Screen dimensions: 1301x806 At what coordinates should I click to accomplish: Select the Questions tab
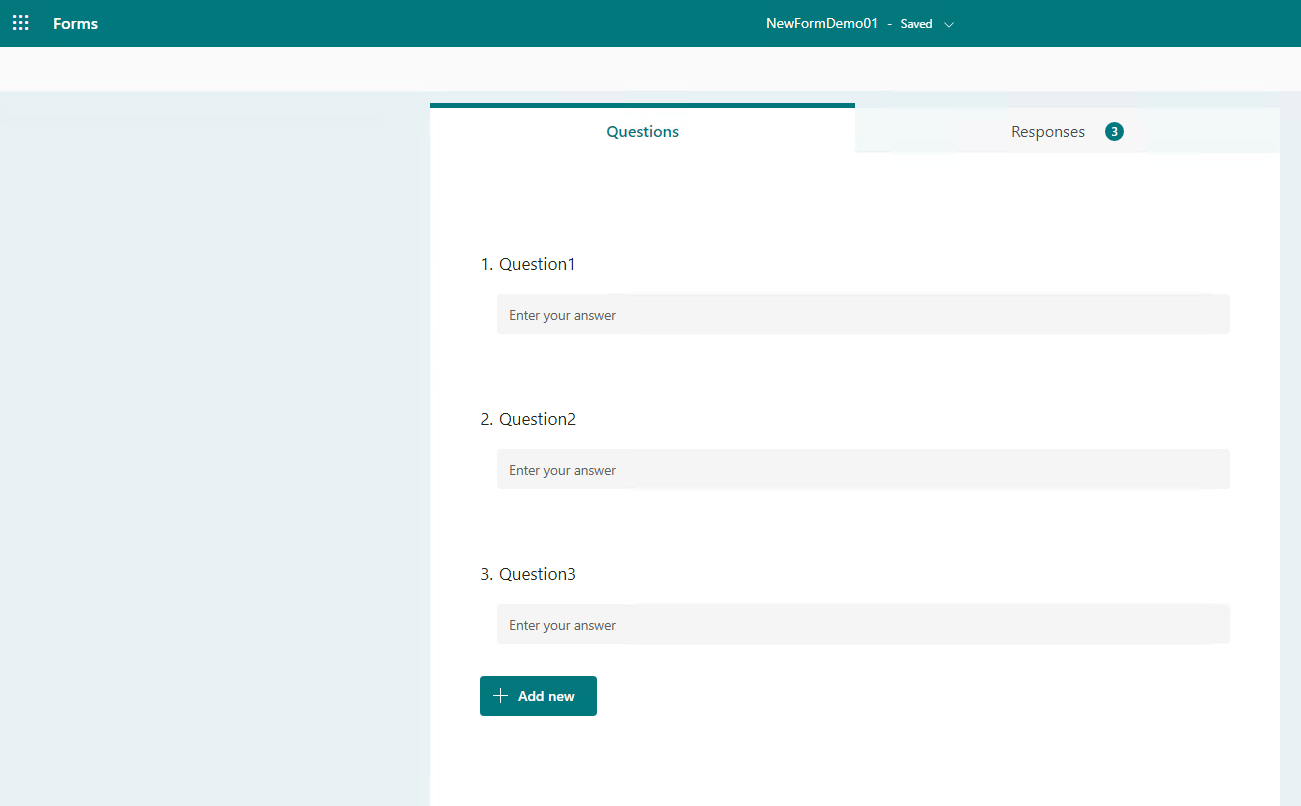click(642, 131)
